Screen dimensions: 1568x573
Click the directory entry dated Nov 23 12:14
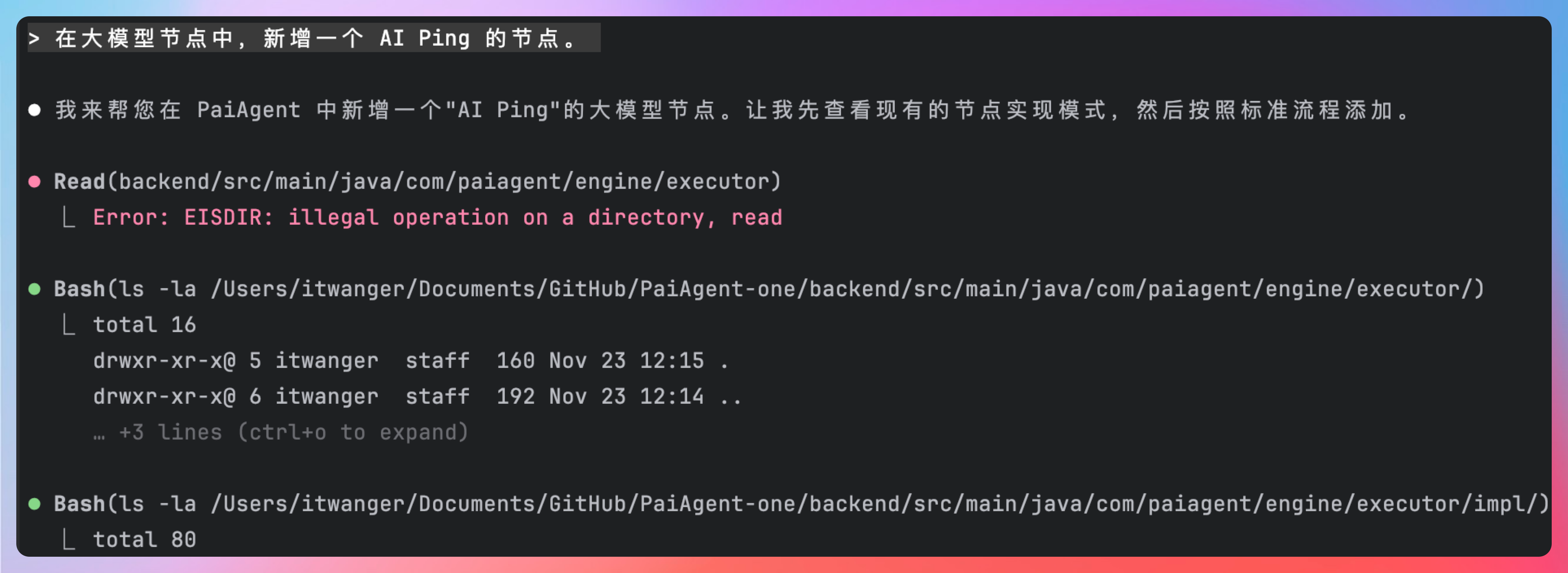pos(417,397)
